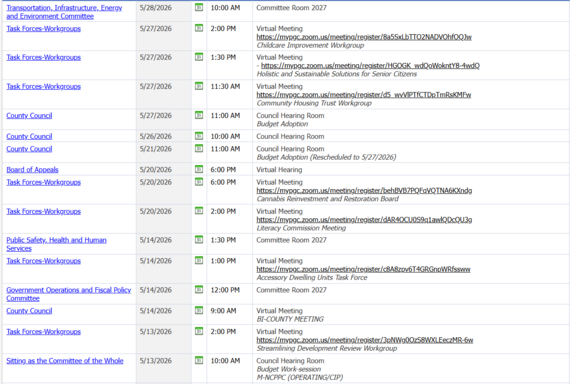Open Task Forces-Workgroups link for Cannabis Reinvestment Board
570x384 pixels.
tap(44, 182)
